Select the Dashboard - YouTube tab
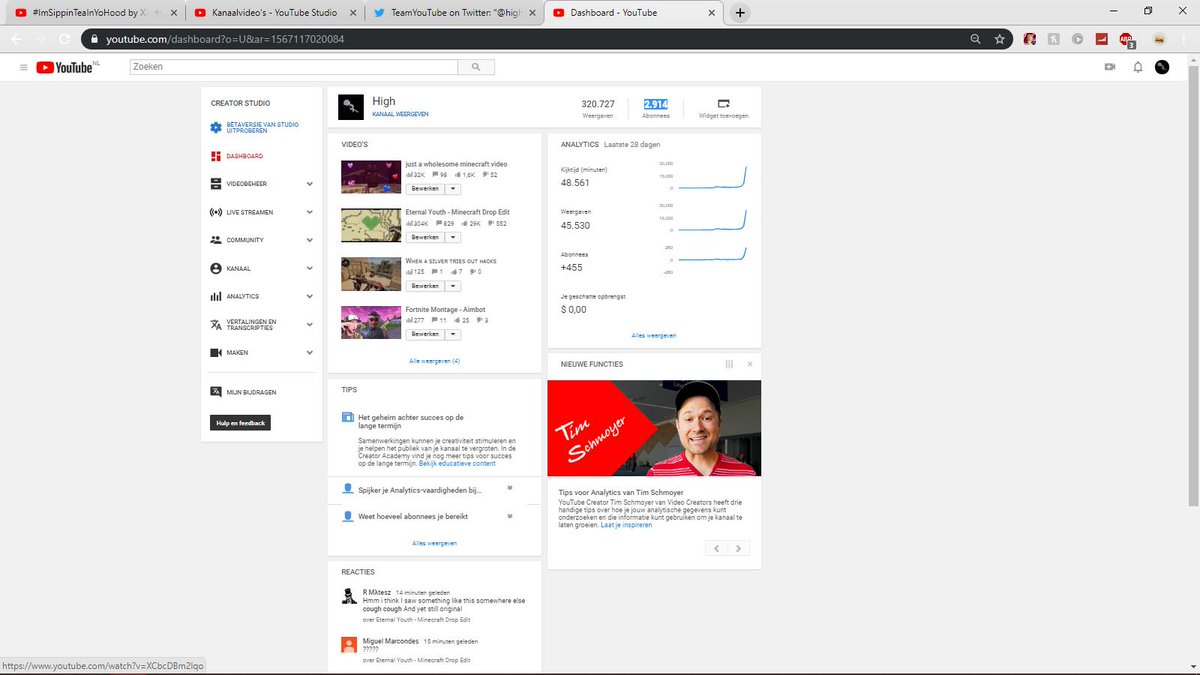 [632, 13]
